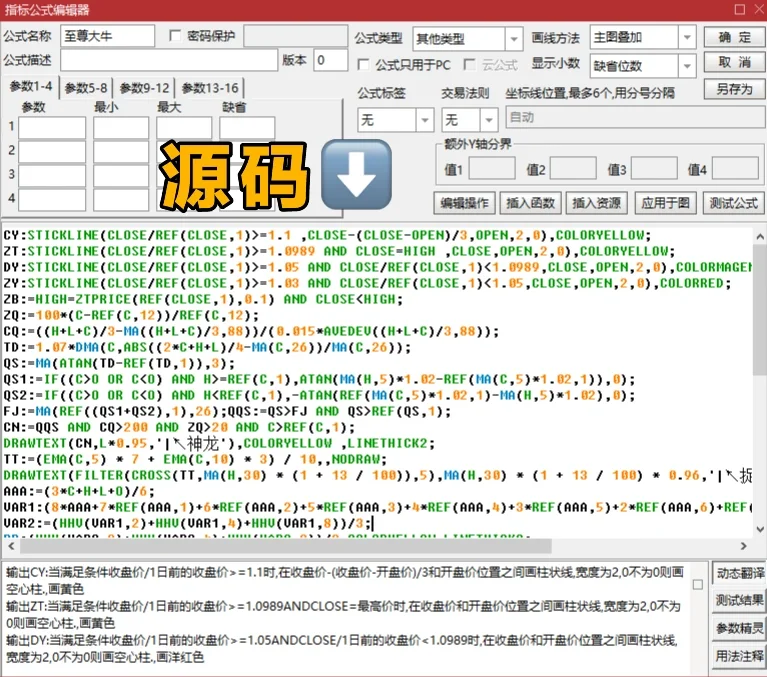Screen dimensions: 767x677
Task: Click the 取消 cancel button
Action: pyautogui.click(x=734, y=62)
